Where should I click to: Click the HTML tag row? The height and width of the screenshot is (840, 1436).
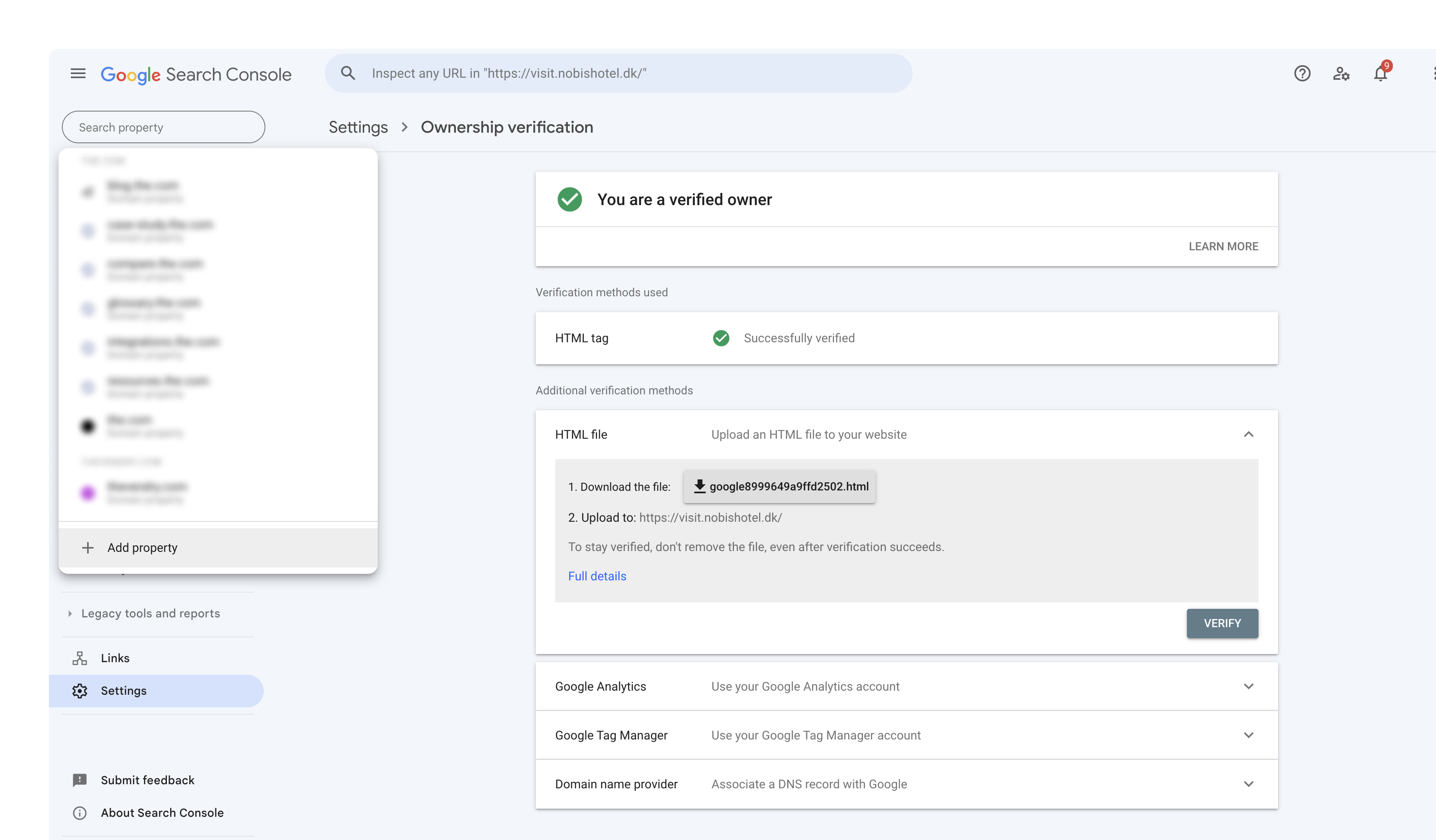906,338
